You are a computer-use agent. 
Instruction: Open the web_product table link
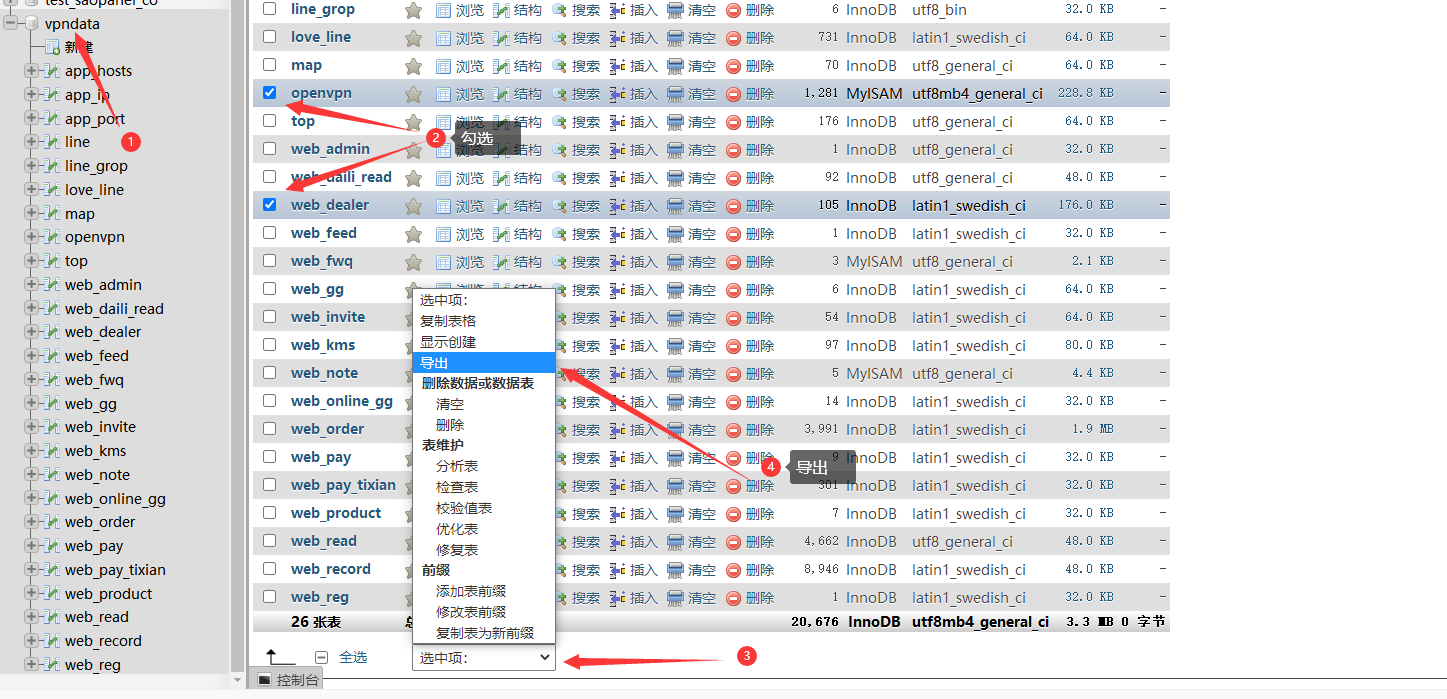pyautogui.click(x=336, y=513)
